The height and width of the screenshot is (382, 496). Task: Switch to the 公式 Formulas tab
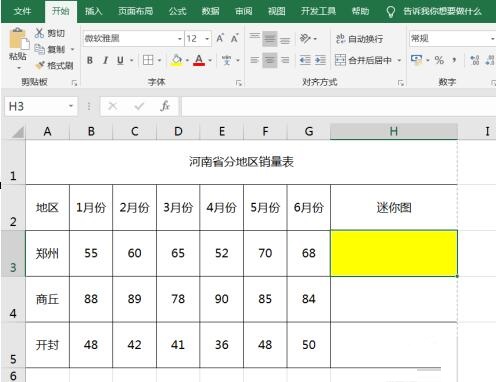coord(177,11)
